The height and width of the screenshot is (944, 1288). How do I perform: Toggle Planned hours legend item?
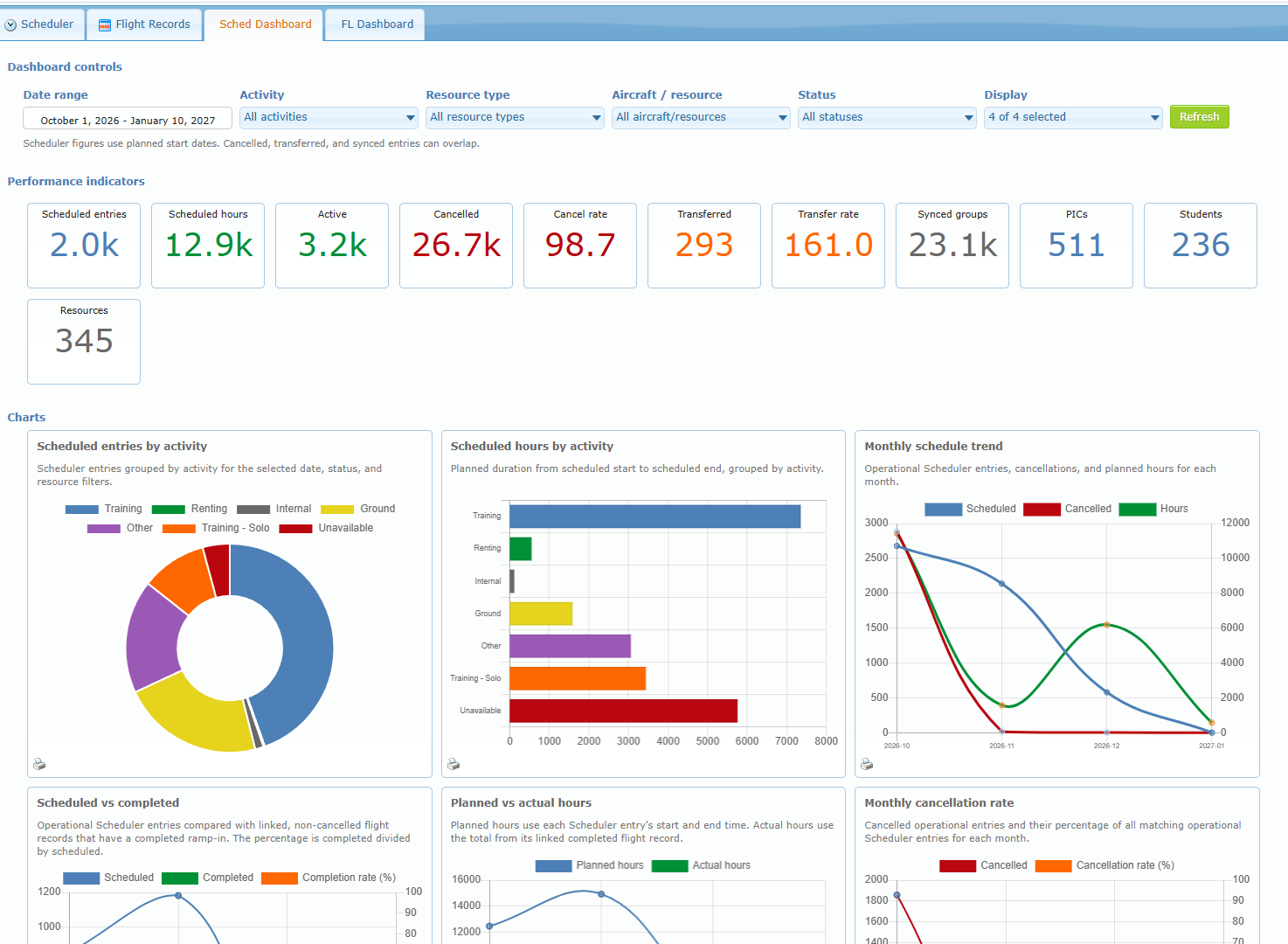tap(590, 865)
